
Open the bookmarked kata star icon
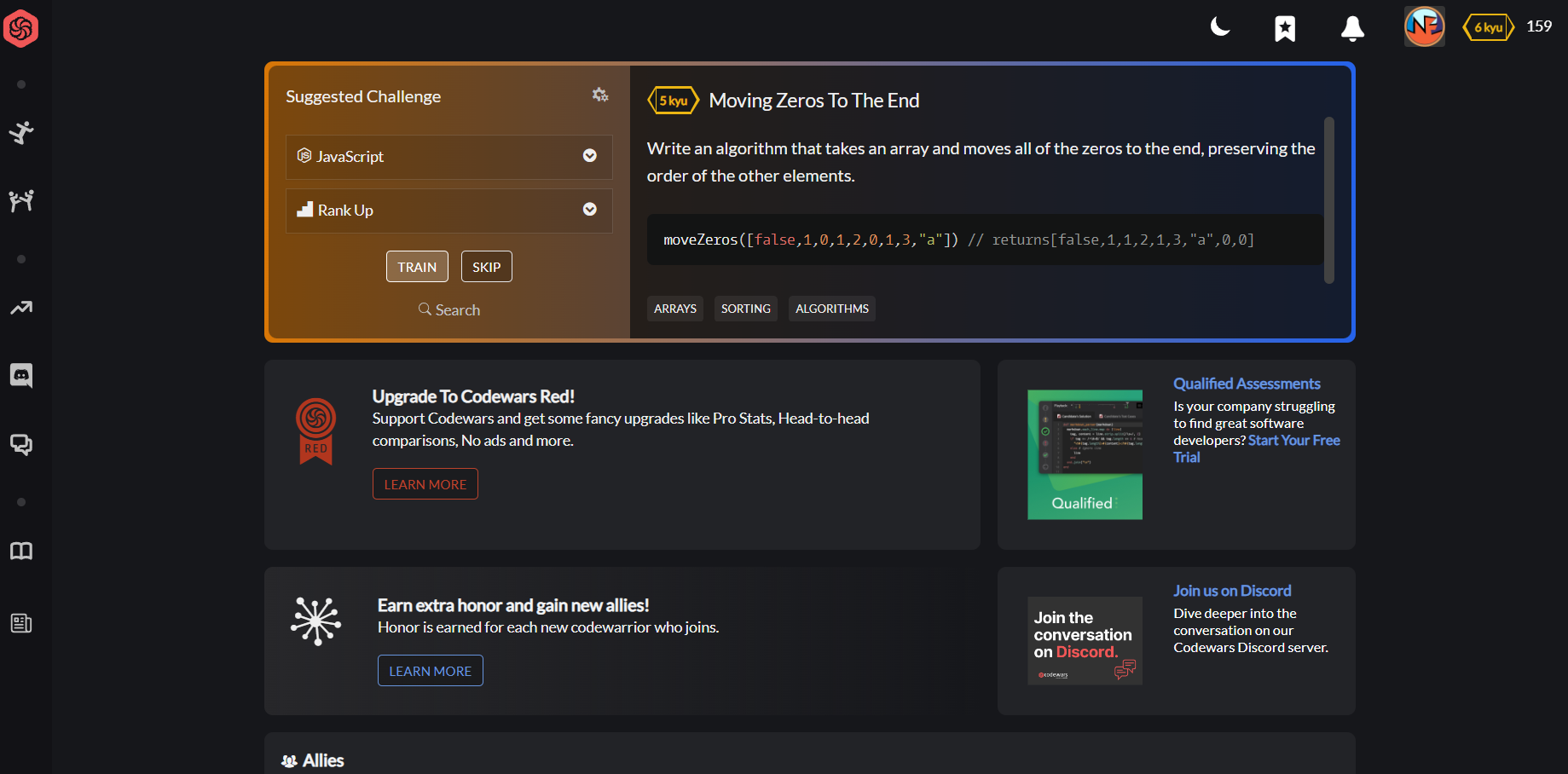point(1285,29)
